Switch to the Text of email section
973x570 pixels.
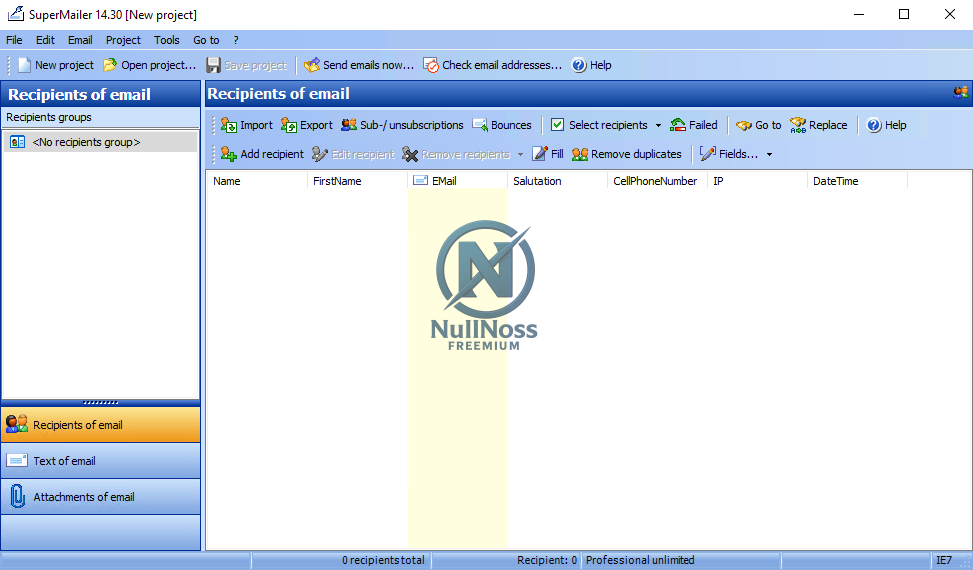100,461
